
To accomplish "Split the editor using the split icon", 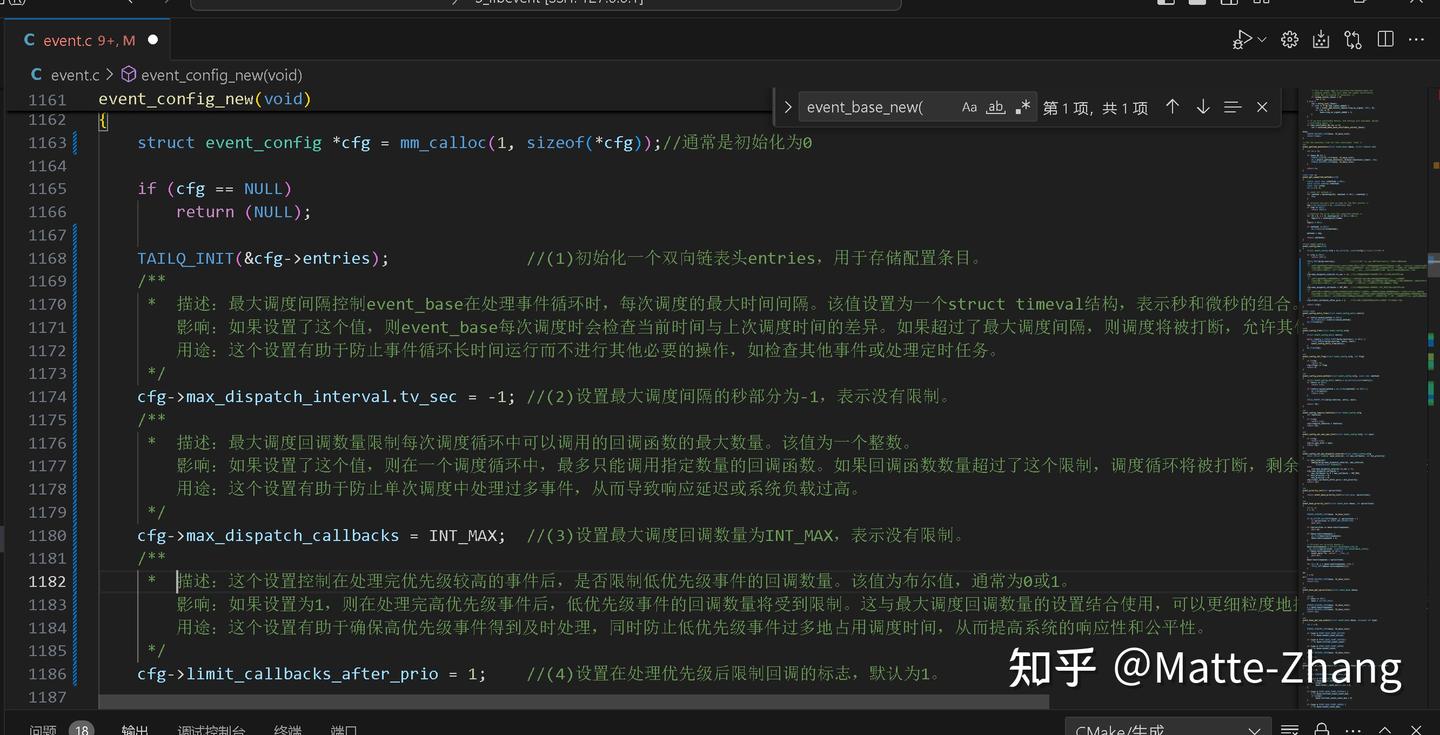I will [x=1385, y=39].
